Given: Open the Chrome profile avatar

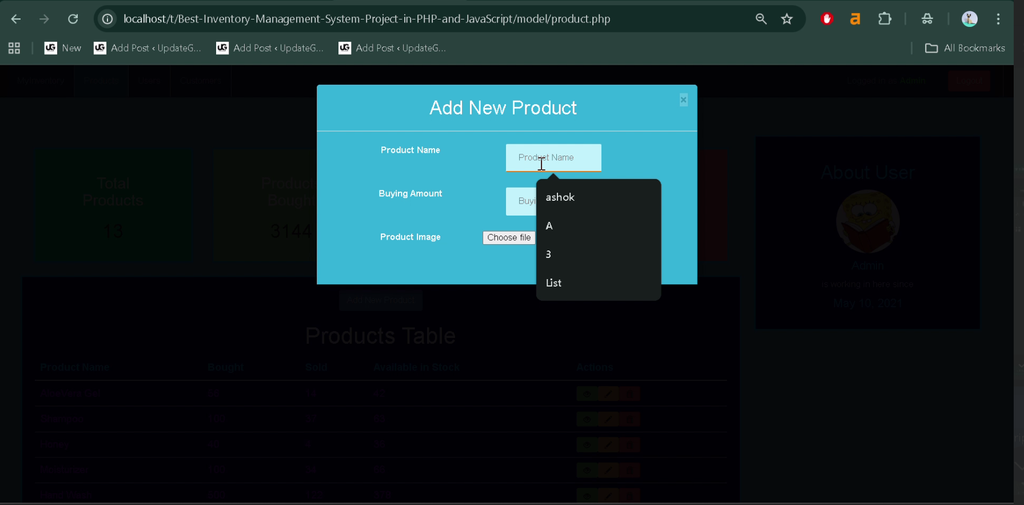Looking at the screenshot, I should pos(969,19).
